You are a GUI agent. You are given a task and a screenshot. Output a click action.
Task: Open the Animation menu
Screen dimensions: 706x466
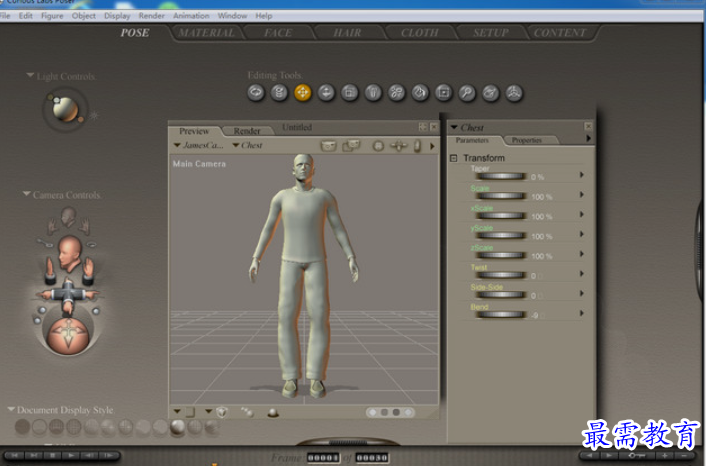tap(191, 16)
